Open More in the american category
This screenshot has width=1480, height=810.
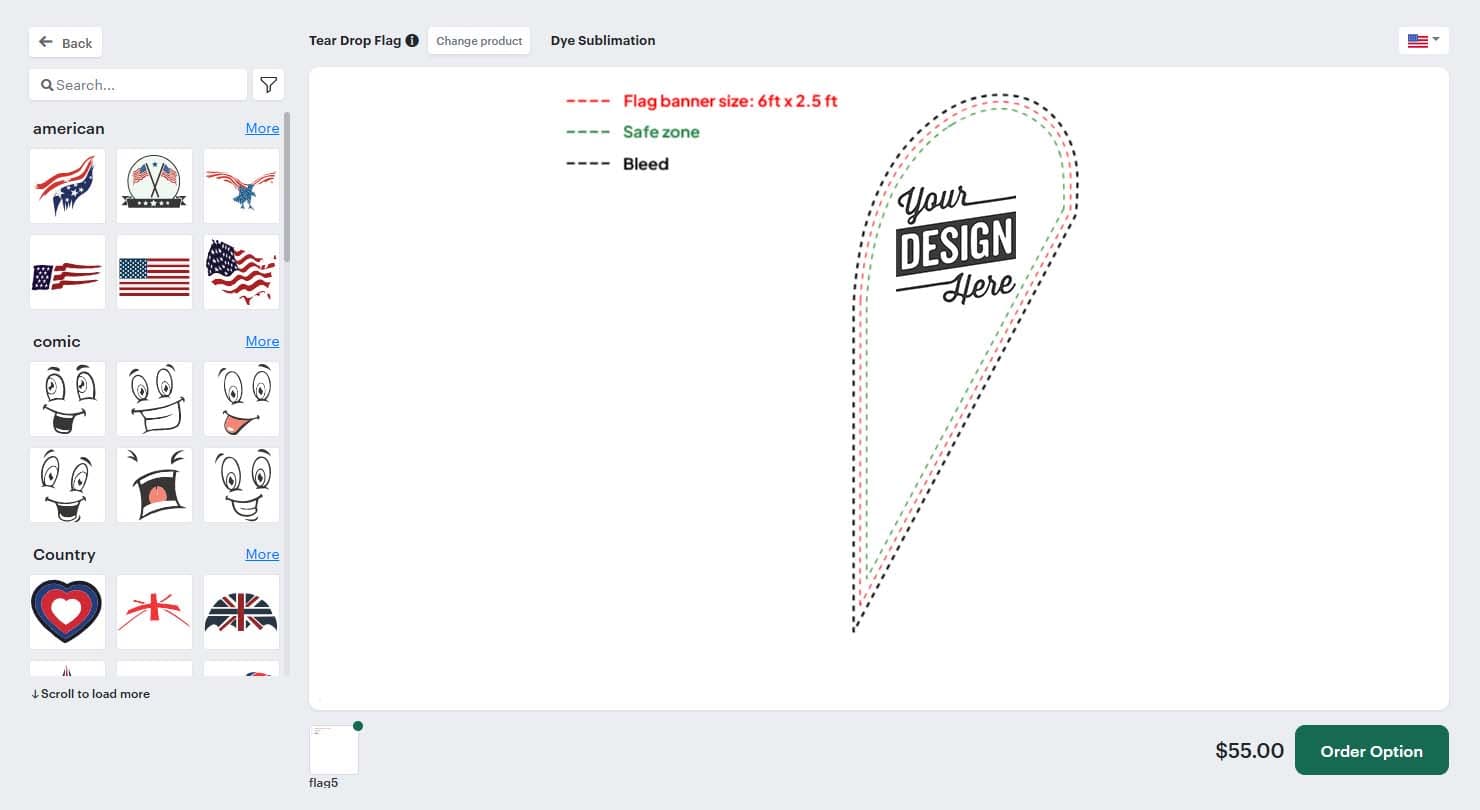pos(262,128)
